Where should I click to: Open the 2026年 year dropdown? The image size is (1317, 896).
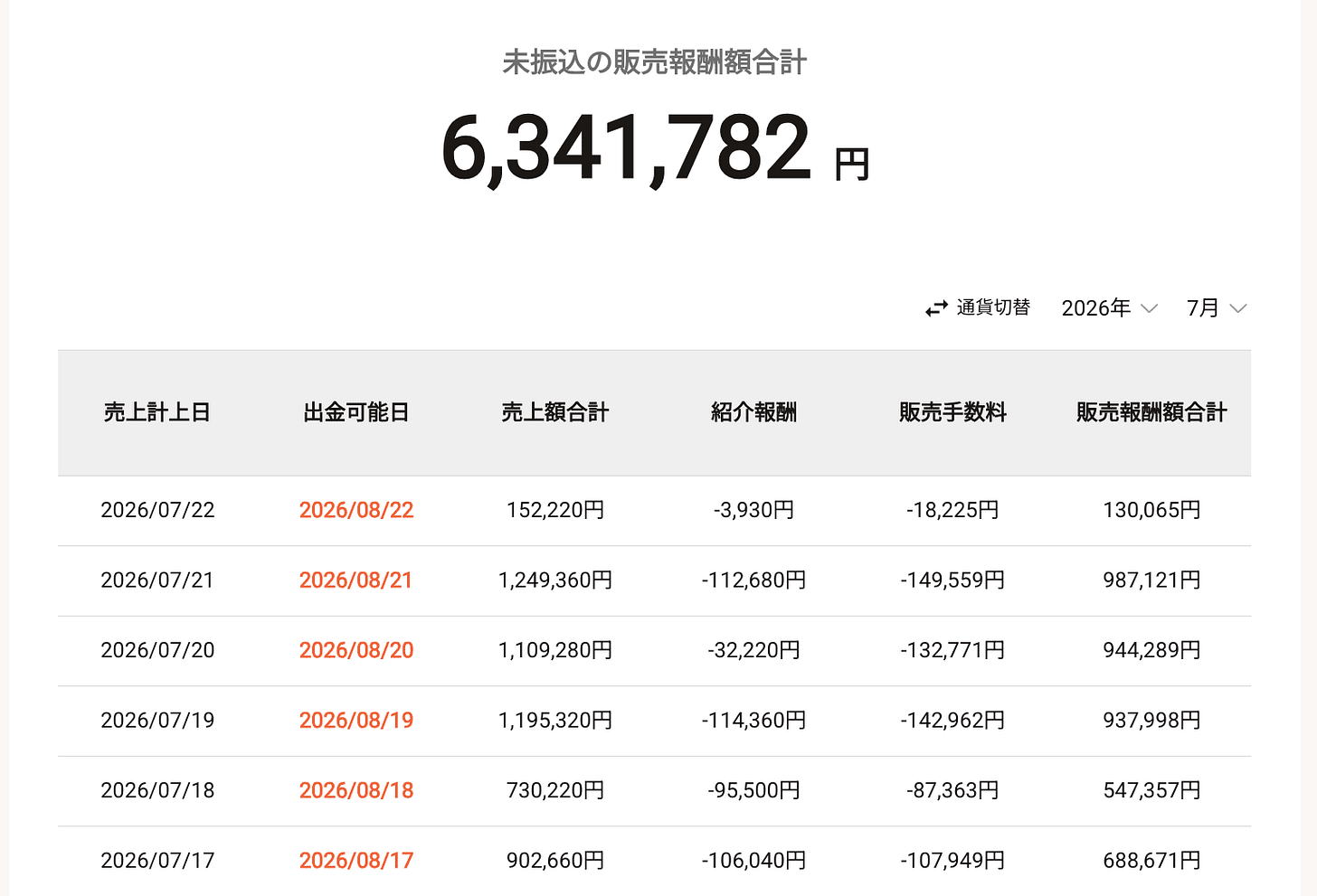pos(1109,308)
